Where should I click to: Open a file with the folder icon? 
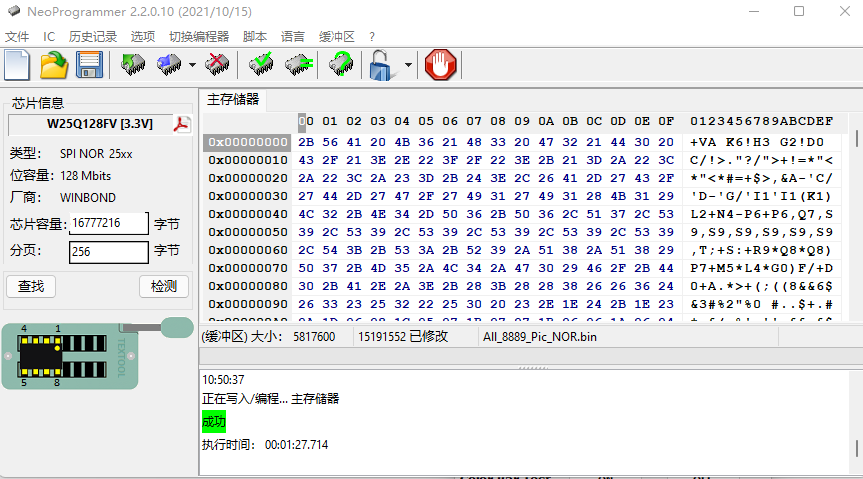(x=54, y=65)
